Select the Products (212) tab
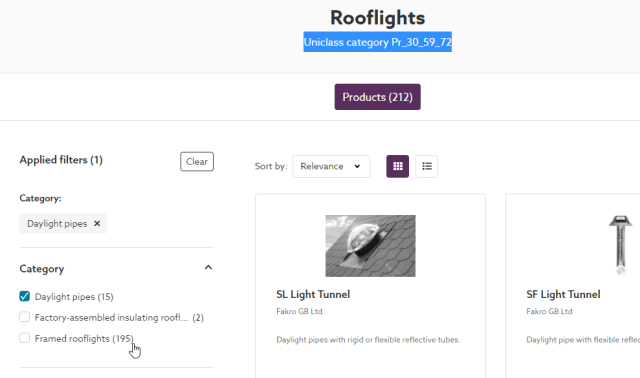The width and height of the screenshot is (640, 378). [x=378, y=97]
